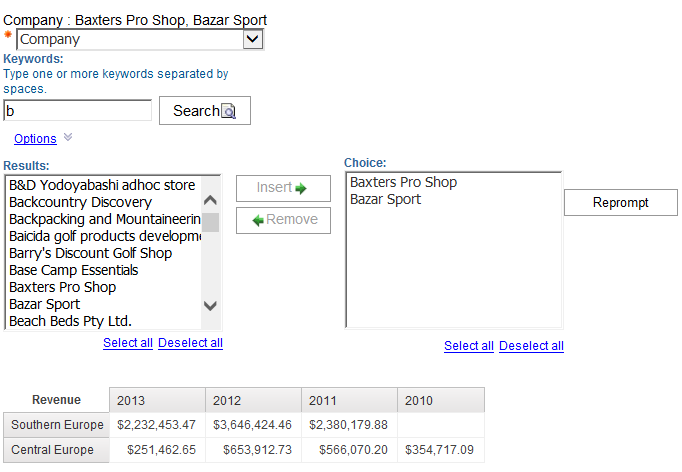Image resolution: width=682 pixels, height=472 pixels.
Task: Select Baicida golf products development result
Action: pyautogui.click(x=104, y=236)
